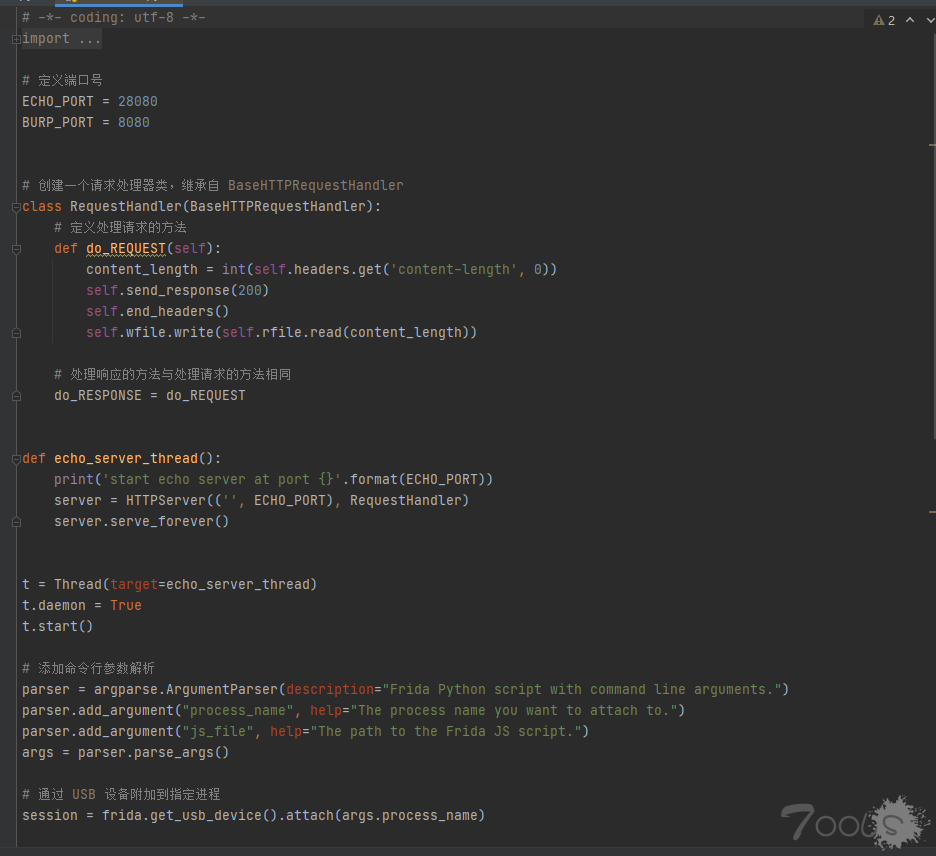Place cursor on ECHO_PORT value 28080
The height and width of the screenshot is (856, 936).
tap(137, 102)
